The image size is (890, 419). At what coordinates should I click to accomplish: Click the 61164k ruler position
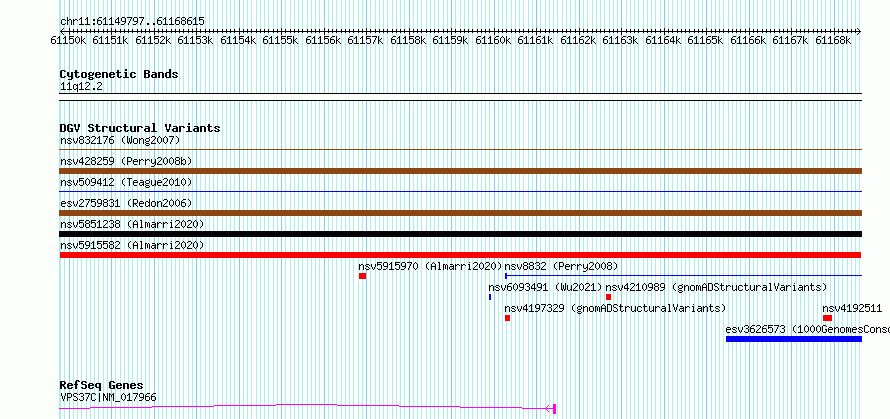[x=663, y=41]
